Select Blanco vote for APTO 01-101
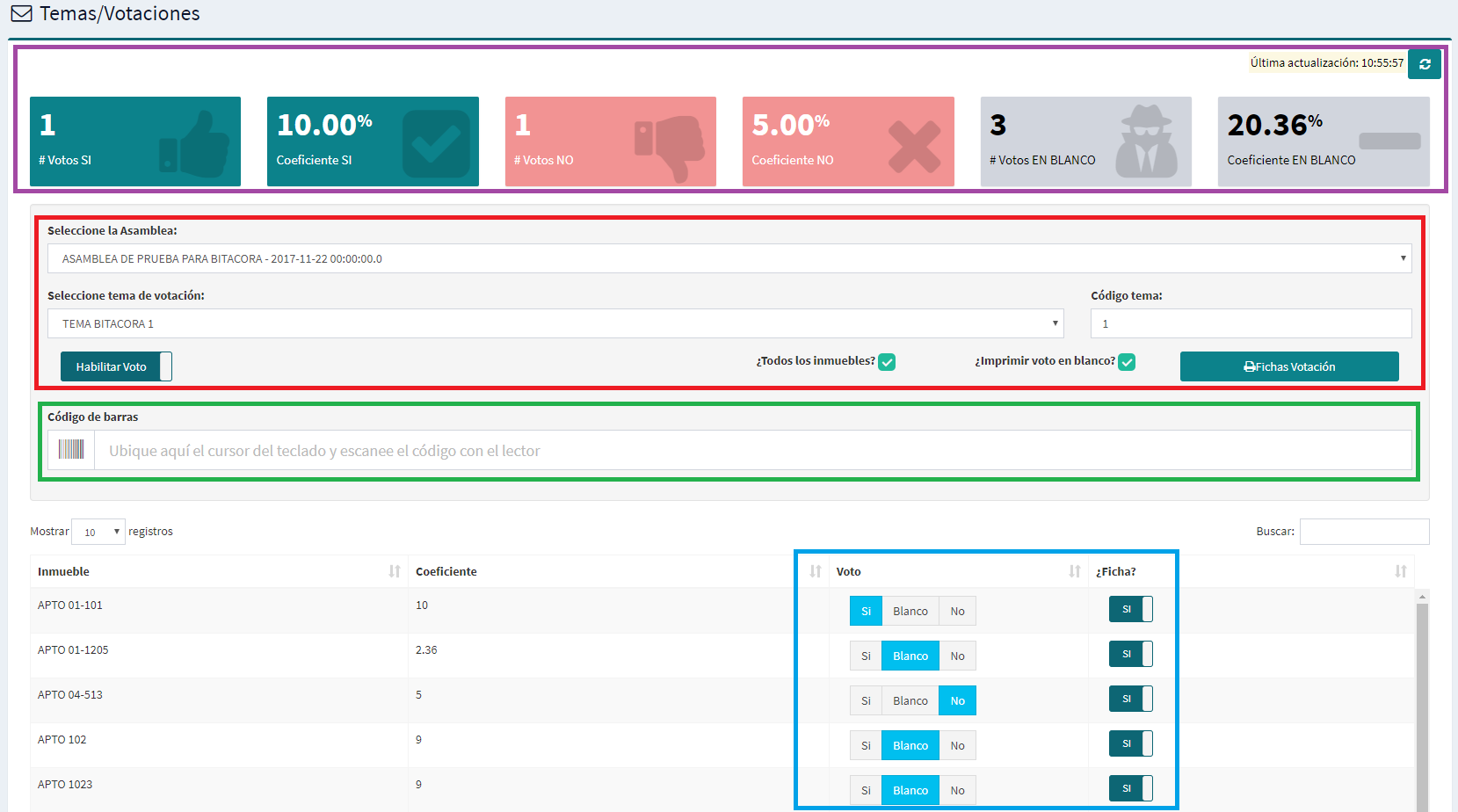The height and width of the screenshot is (812, 1458). [910, 611]
